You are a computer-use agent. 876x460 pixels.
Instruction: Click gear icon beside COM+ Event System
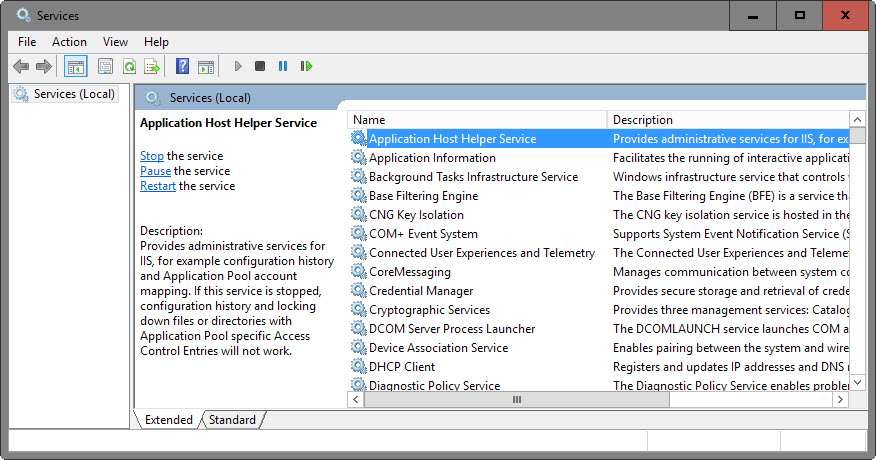[x=359, y=234]
